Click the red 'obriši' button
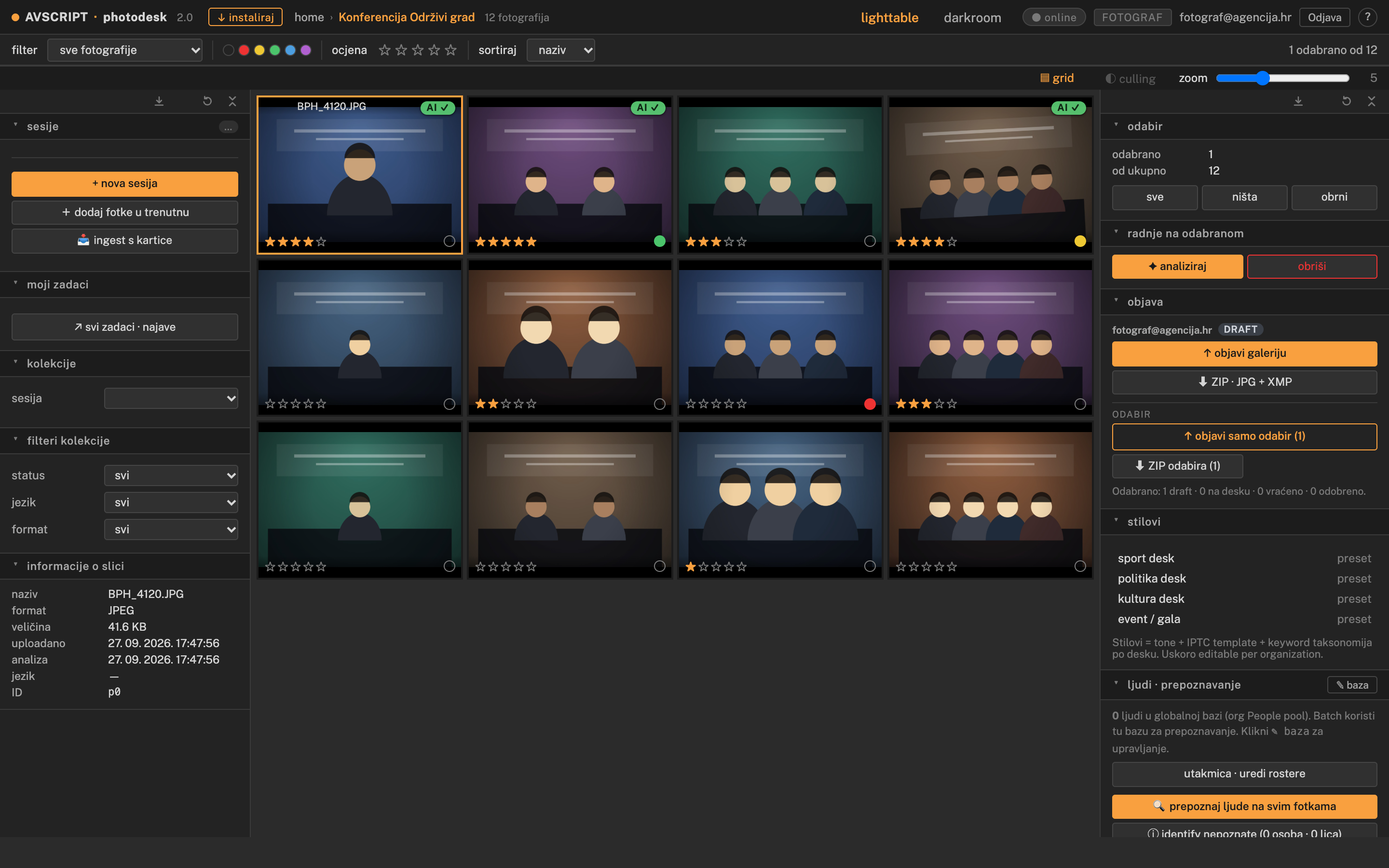 click(1311, 266)
